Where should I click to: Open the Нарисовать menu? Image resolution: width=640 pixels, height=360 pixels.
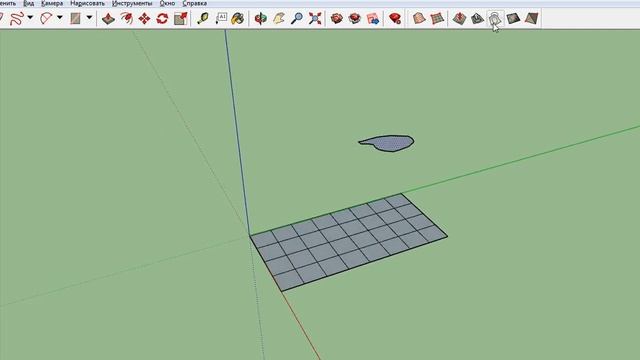click(x=87, y=3)
